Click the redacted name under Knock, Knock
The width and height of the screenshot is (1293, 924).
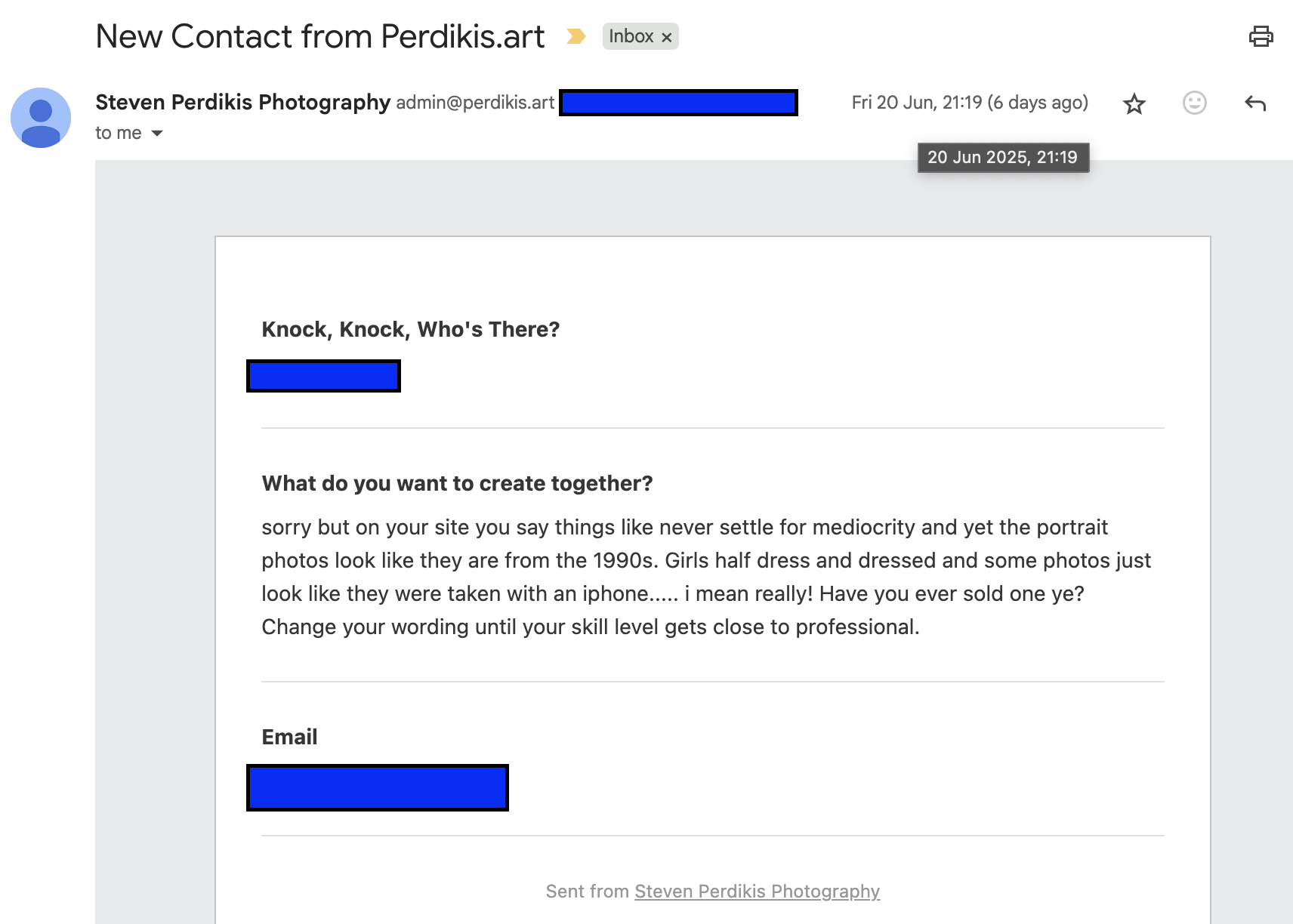(x=323, y=376)
